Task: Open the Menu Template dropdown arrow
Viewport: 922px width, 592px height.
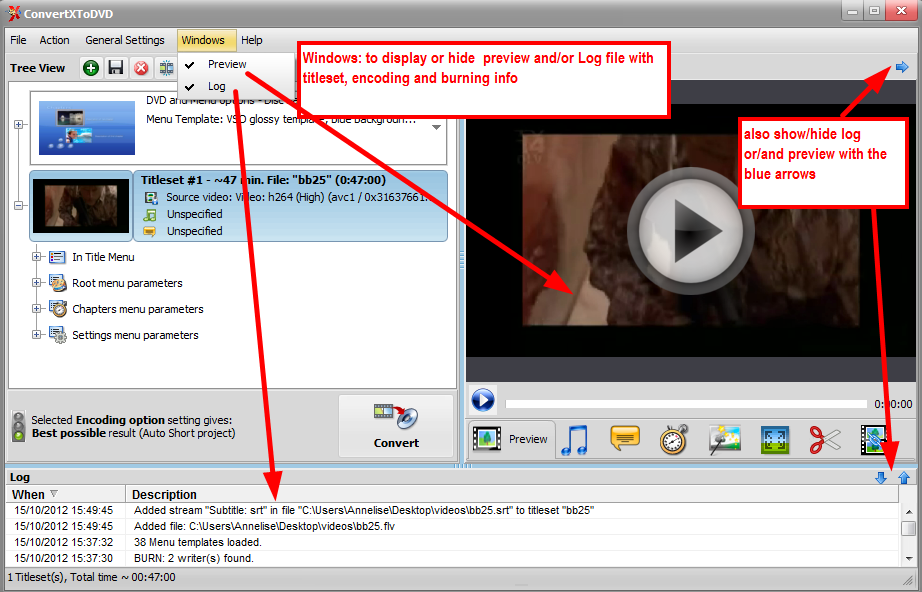Action: [x=436, y=127]
